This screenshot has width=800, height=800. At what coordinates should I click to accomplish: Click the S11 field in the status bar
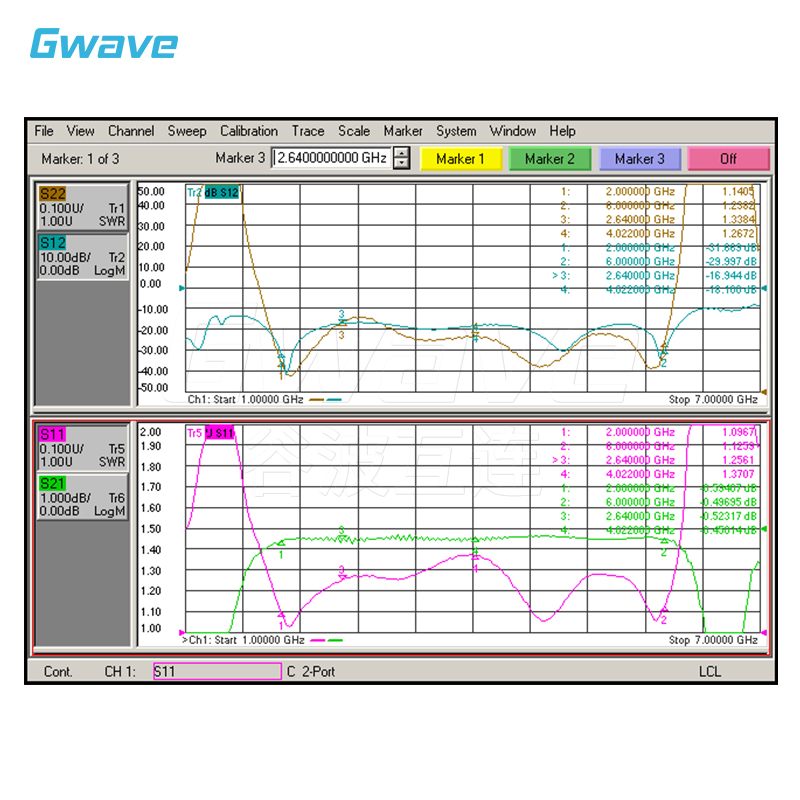pos(217,671)
